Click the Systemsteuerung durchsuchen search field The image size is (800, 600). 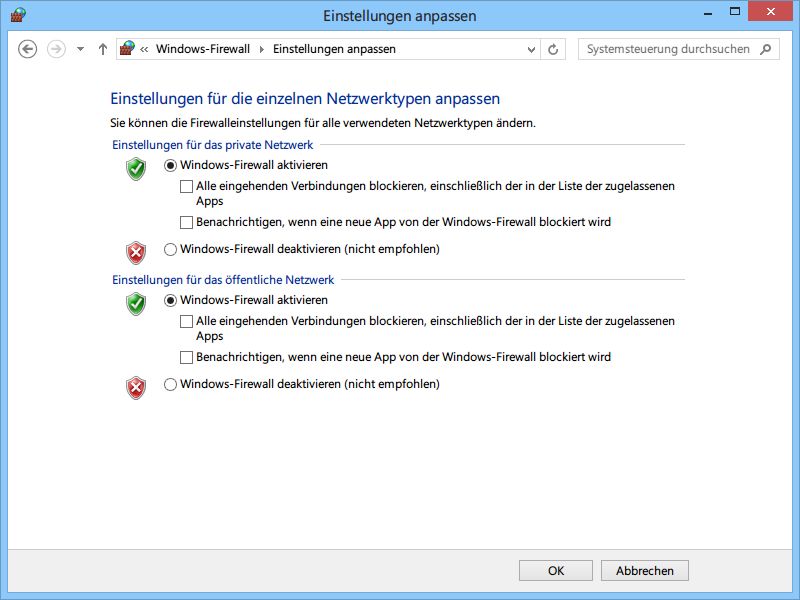coord(679,49)
